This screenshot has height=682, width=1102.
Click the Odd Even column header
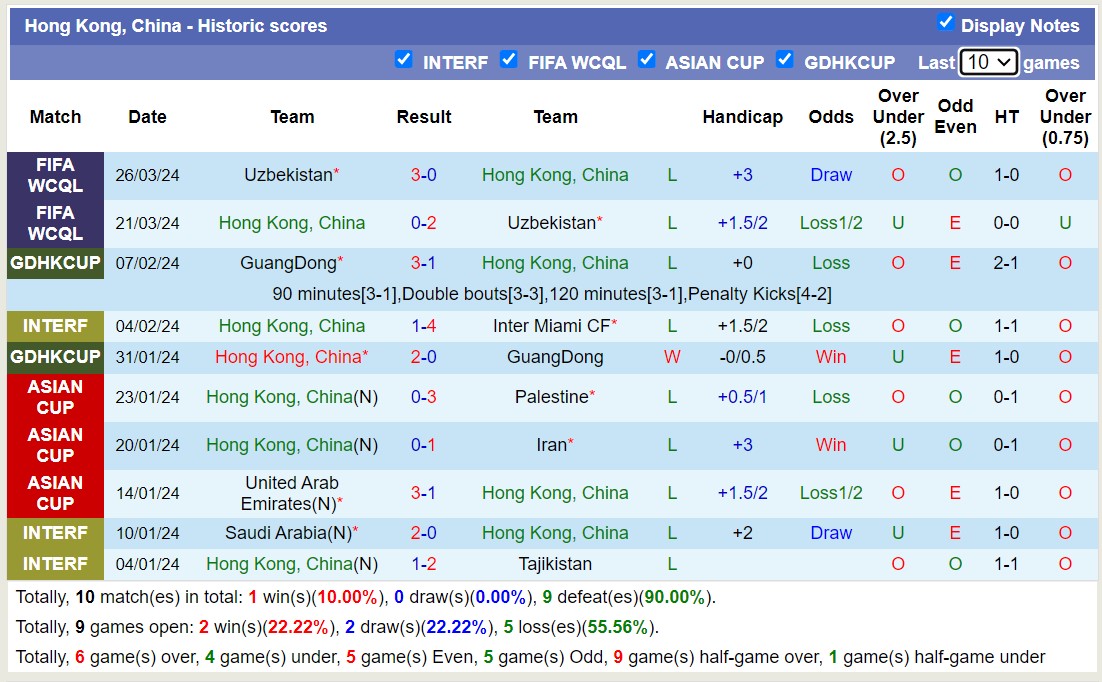point(955,117)
